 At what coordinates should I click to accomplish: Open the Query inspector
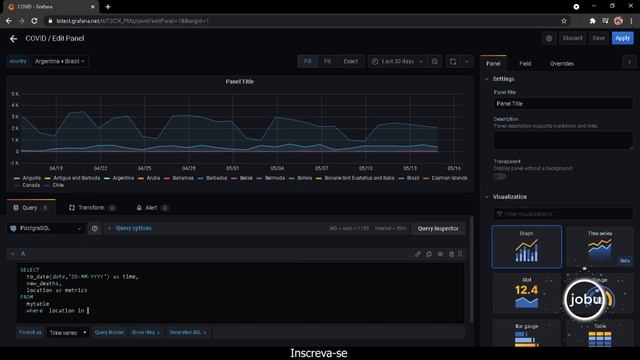coord(438,228)
